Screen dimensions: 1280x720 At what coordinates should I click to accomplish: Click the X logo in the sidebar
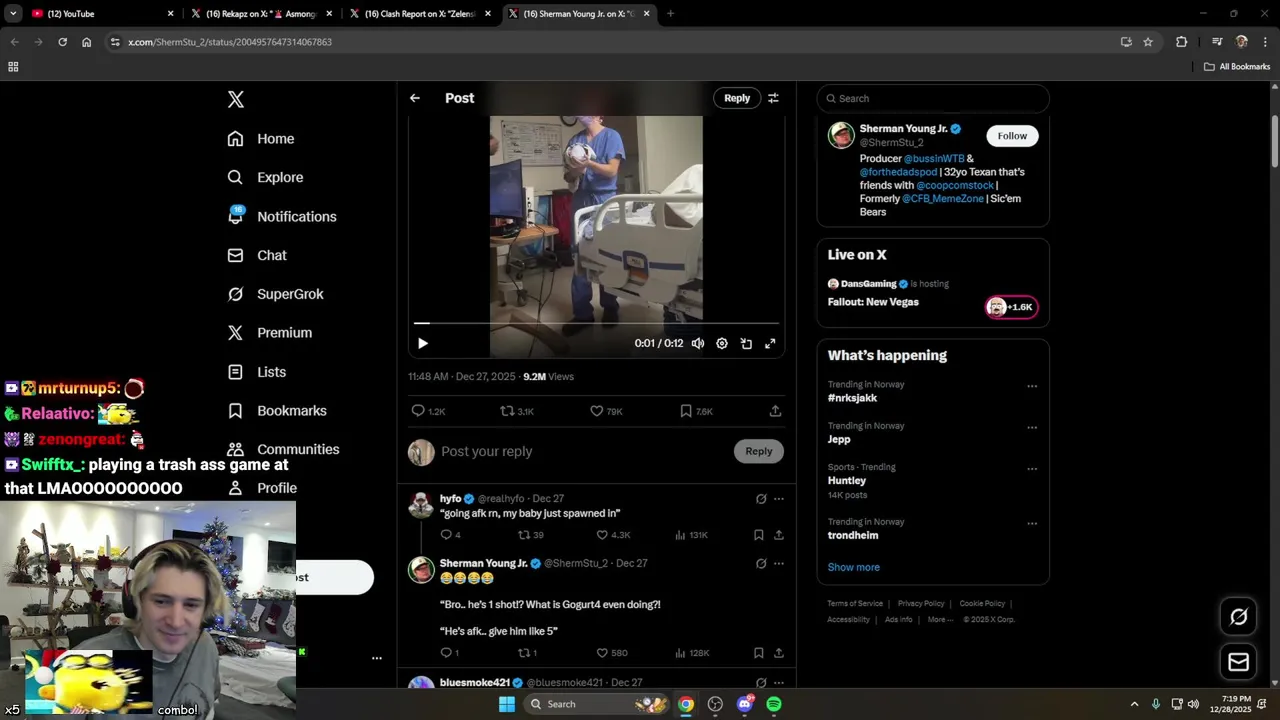click(235, 99)
